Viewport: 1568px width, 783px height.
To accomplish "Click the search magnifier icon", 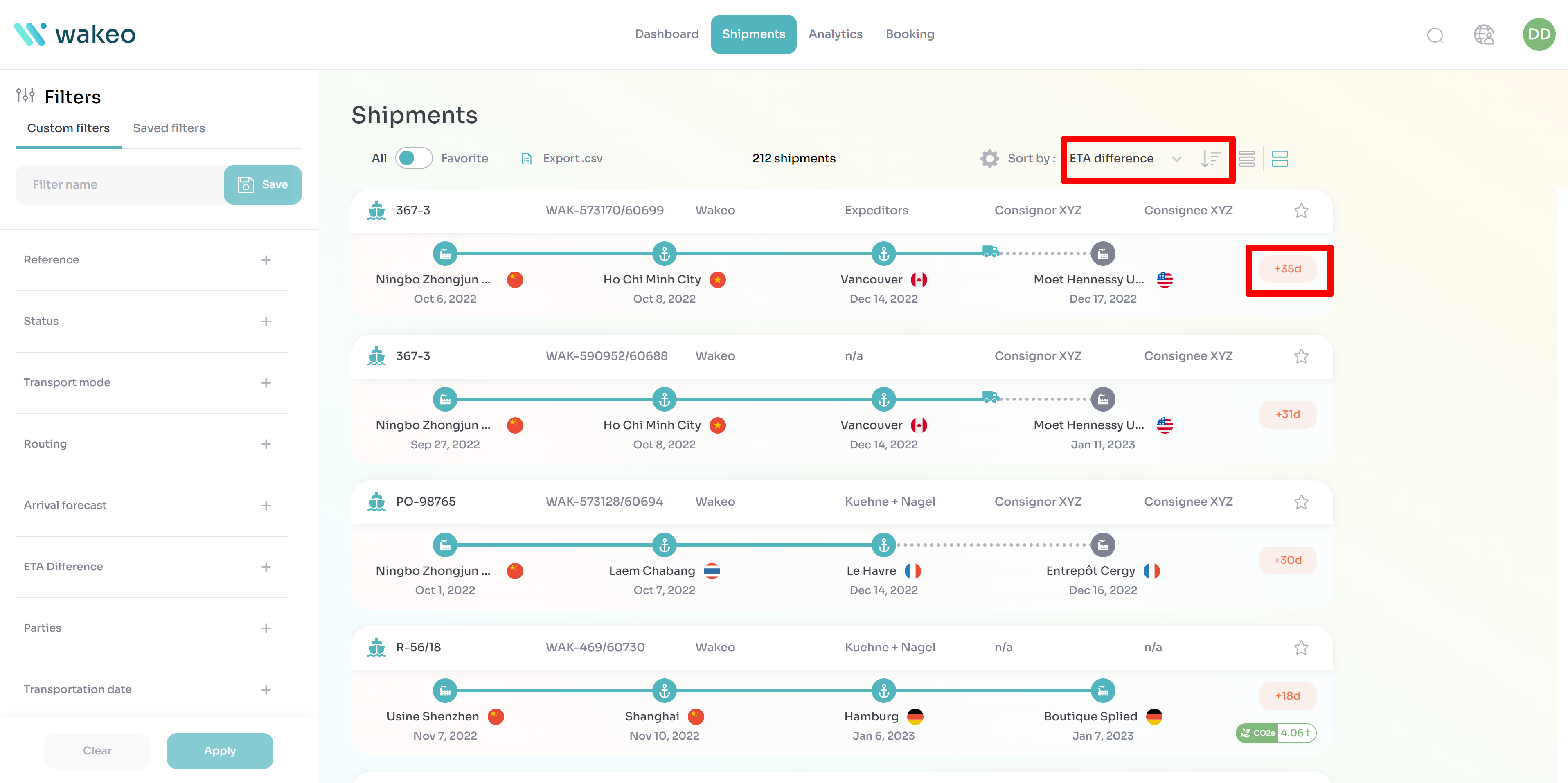I will click(x=1435, y=35).
